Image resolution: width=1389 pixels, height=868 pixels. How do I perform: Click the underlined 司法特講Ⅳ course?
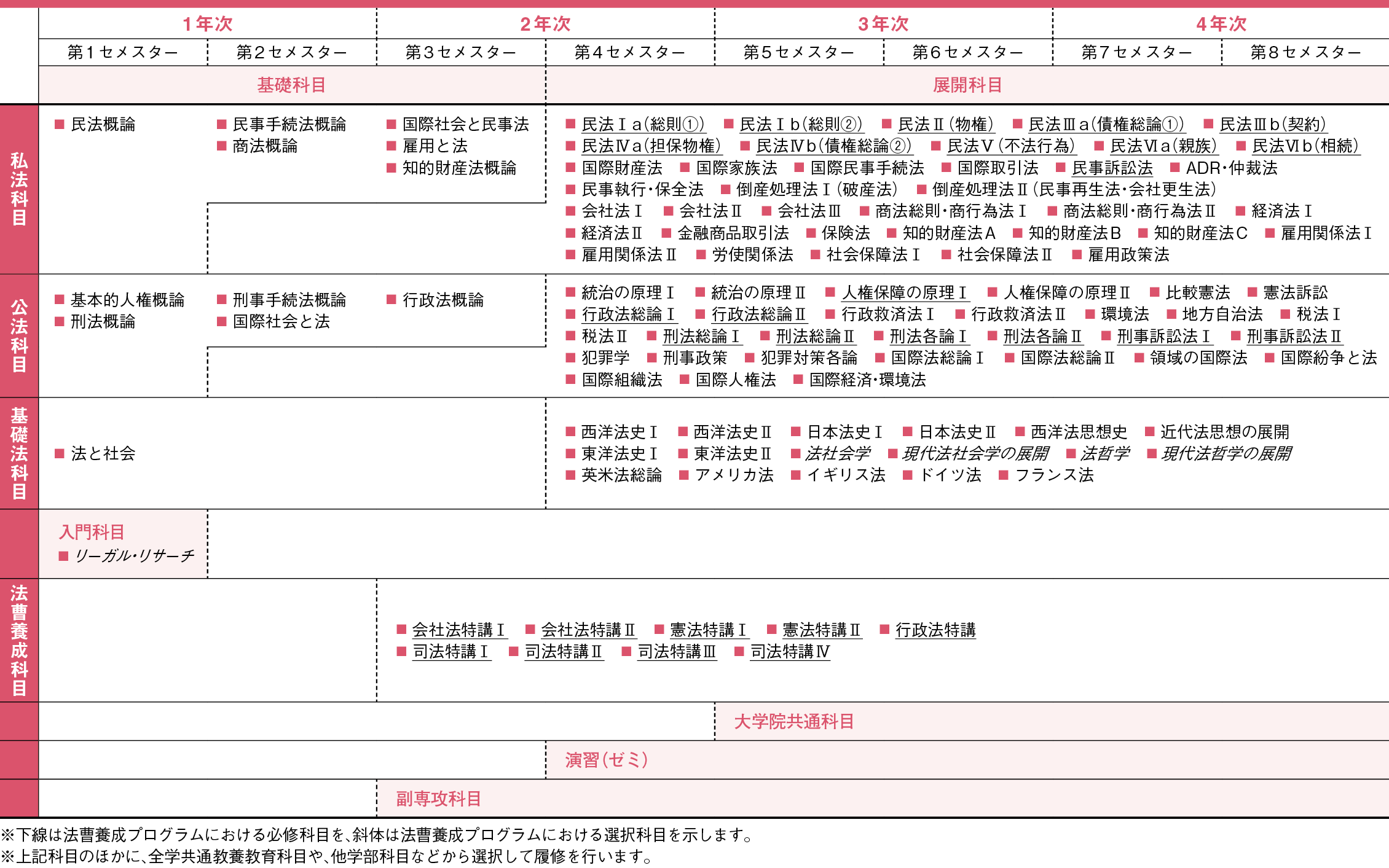[790, 652]
